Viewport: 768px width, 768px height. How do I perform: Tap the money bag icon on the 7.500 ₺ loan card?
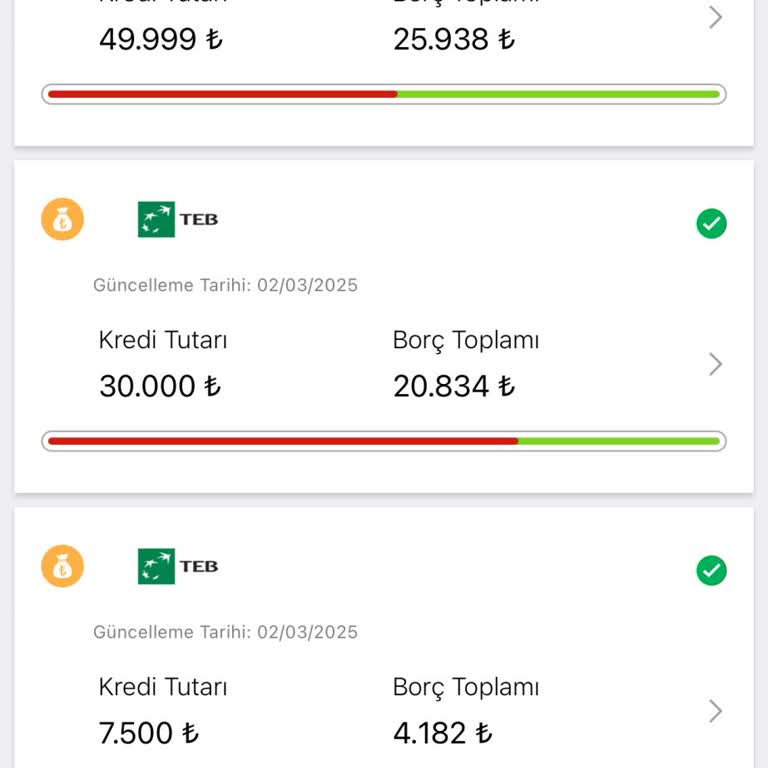(63, 566)
